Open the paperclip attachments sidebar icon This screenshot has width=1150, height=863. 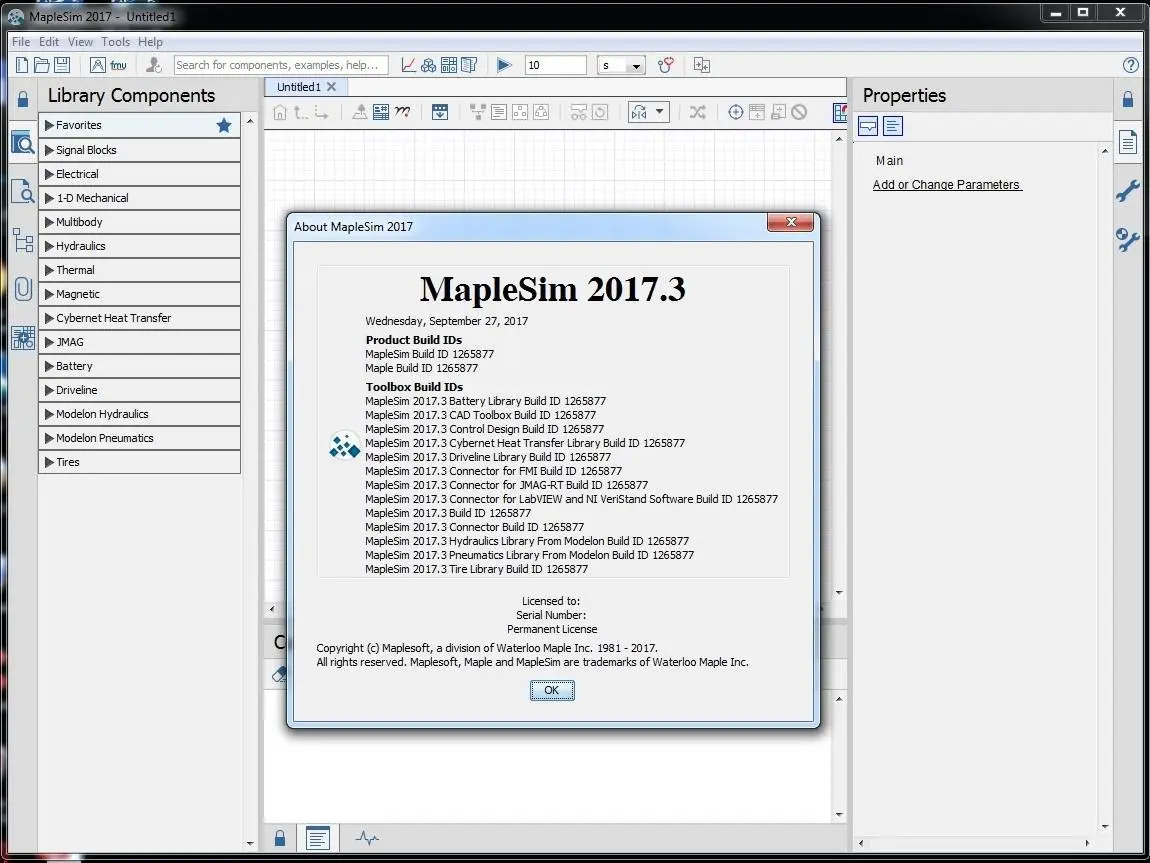click(x=23, y=288)
